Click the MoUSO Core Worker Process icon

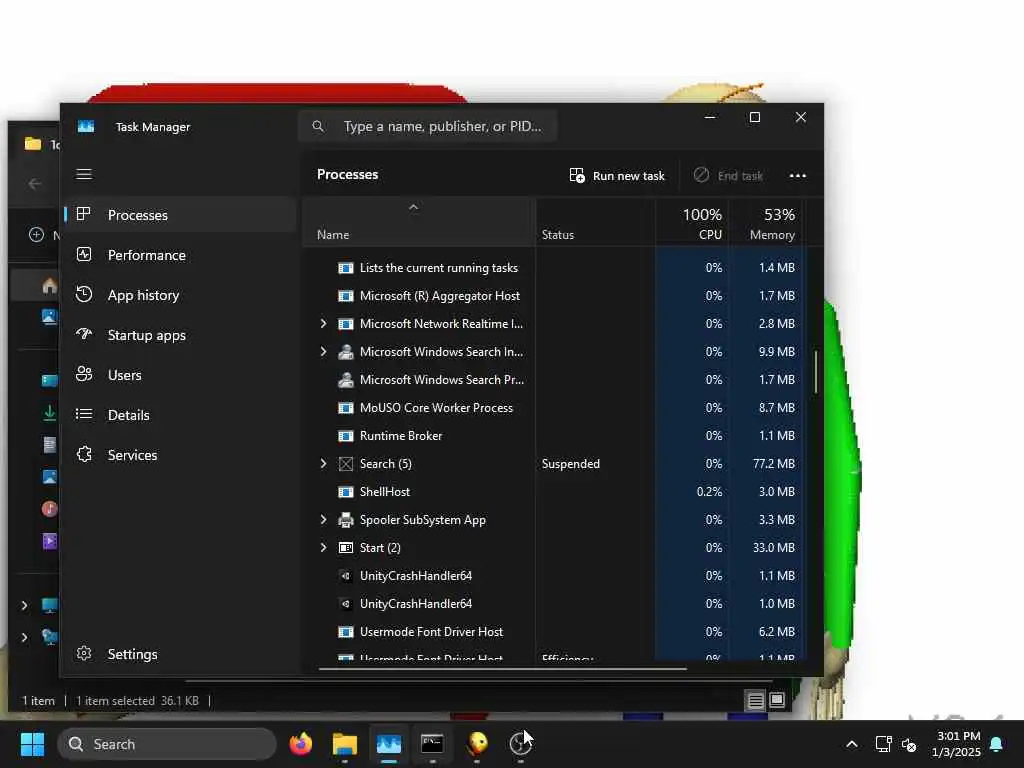click(345, 408)
